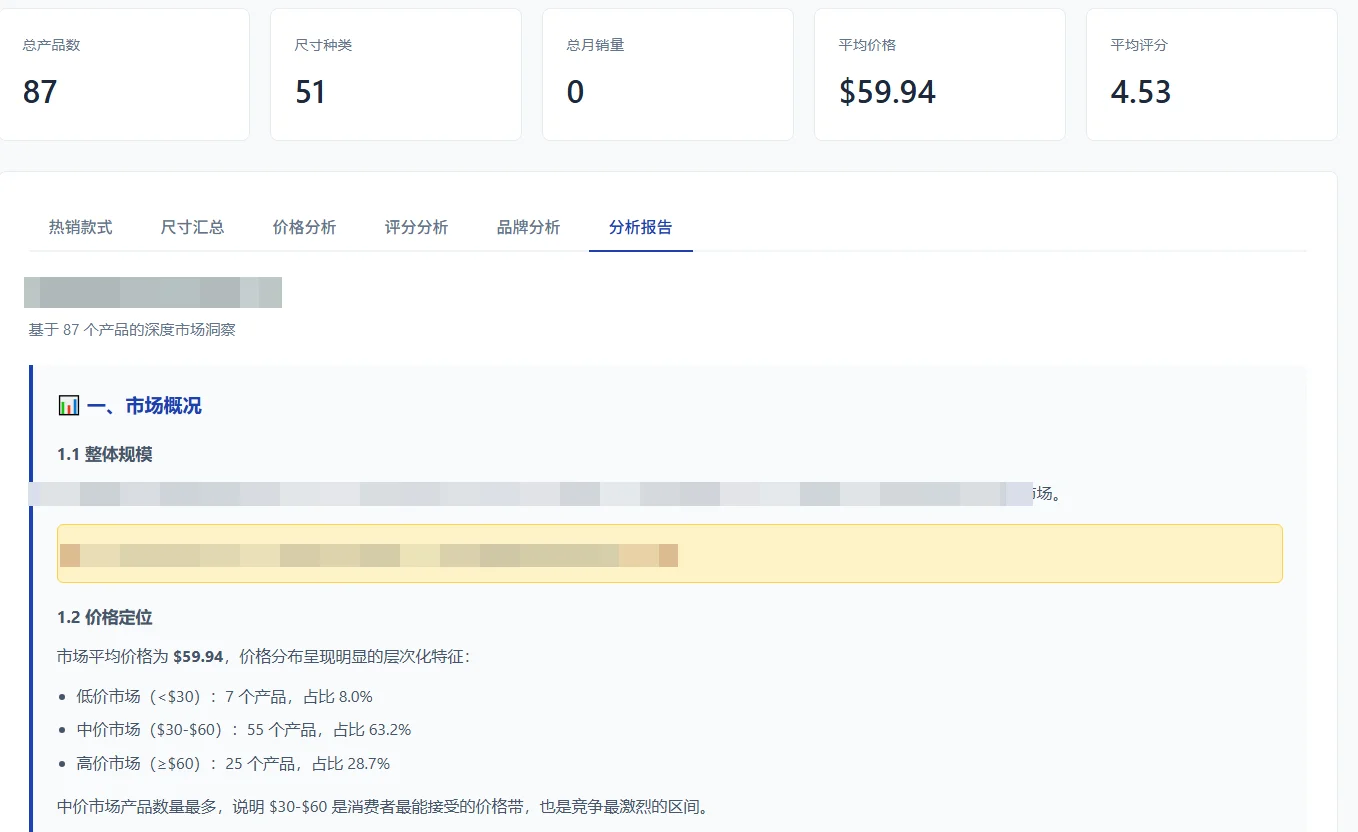Switch to the 热销款式 tab

79,227
